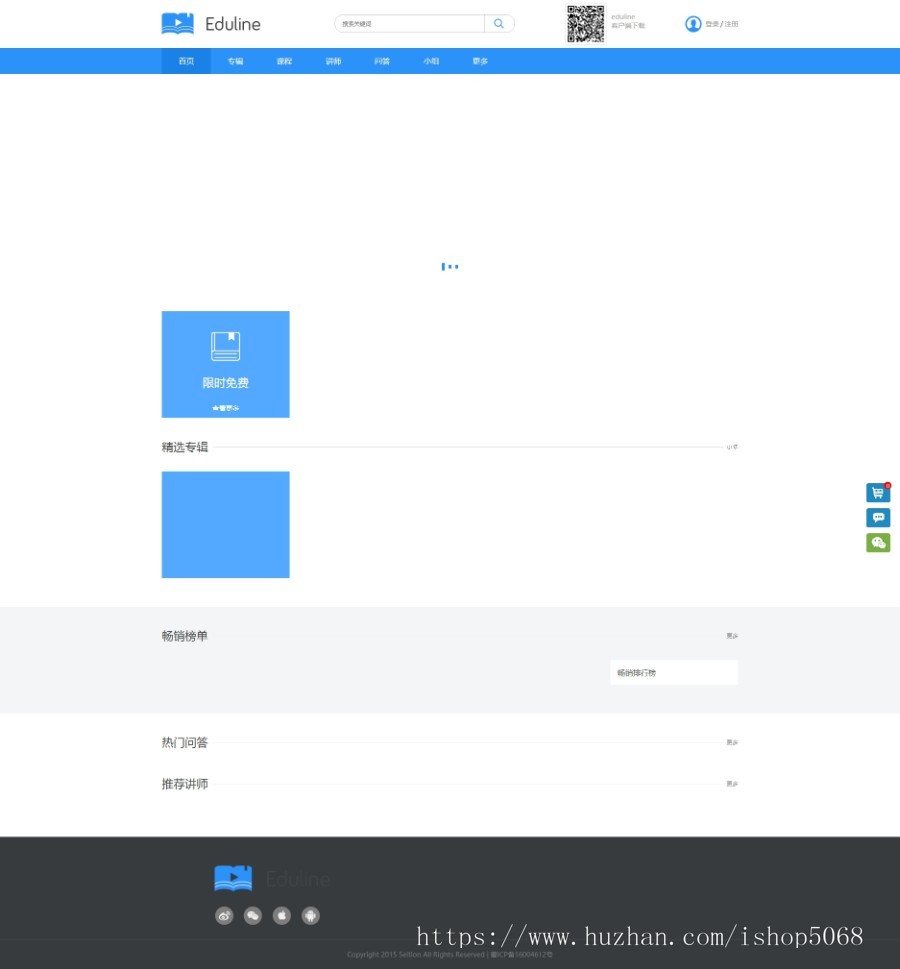Open the floating shopping cart icon
The height and width of the screenshot is (969, 900).
[x=878, y=493]
